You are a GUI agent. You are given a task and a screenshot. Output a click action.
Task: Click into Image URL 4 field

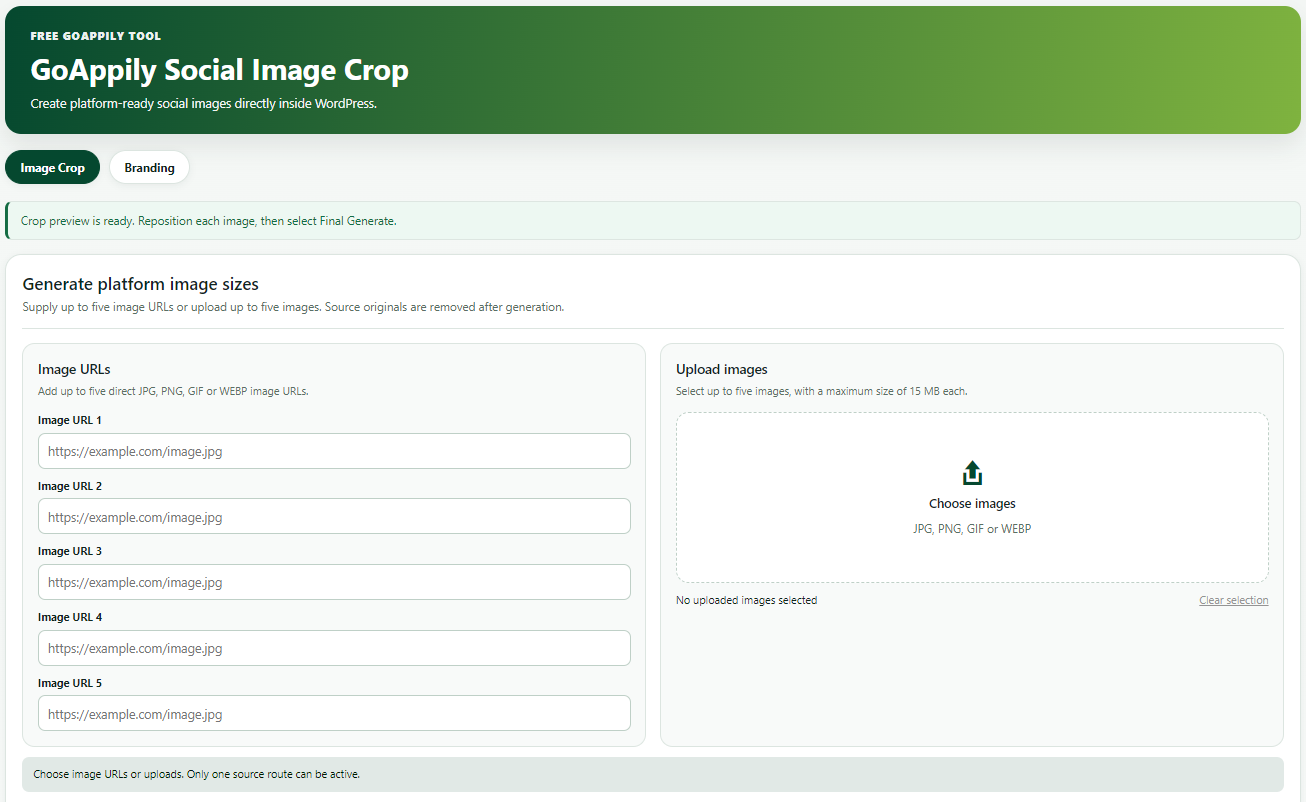[334, 648]
